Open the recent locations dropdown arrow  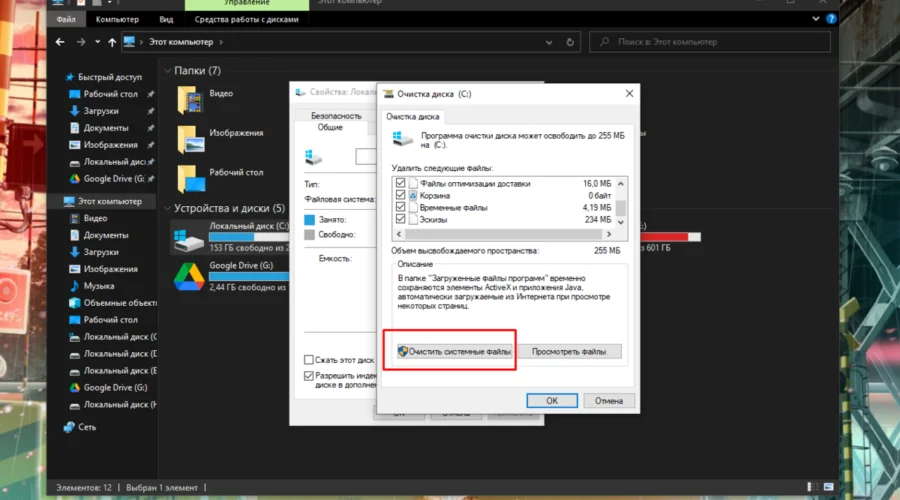[97, 42]
